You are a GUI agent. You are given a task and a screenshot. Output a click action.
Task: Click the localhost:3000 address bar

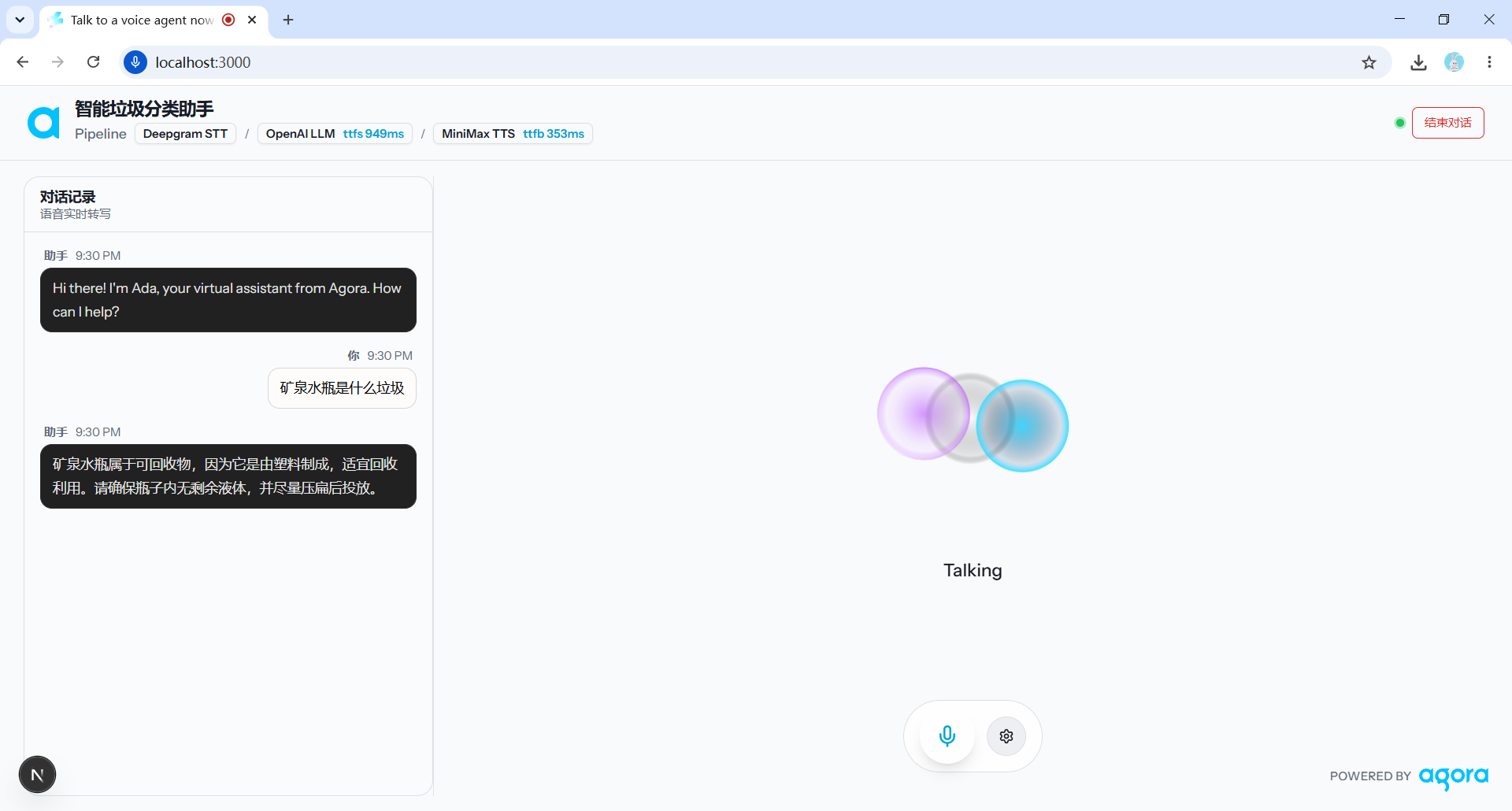[x=754, y=62]
